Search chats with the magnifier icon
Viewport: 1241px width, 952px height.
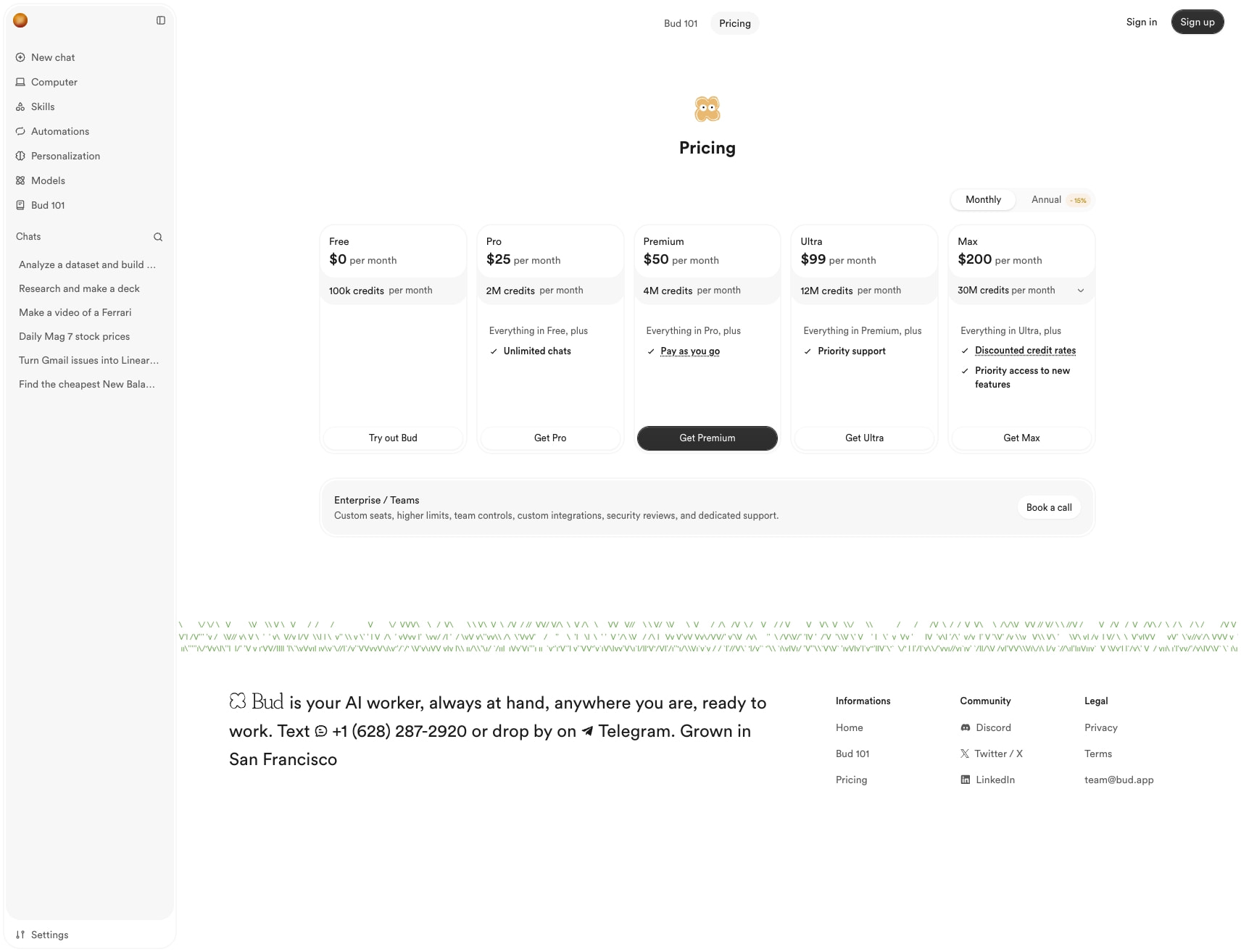pos(158,237)
